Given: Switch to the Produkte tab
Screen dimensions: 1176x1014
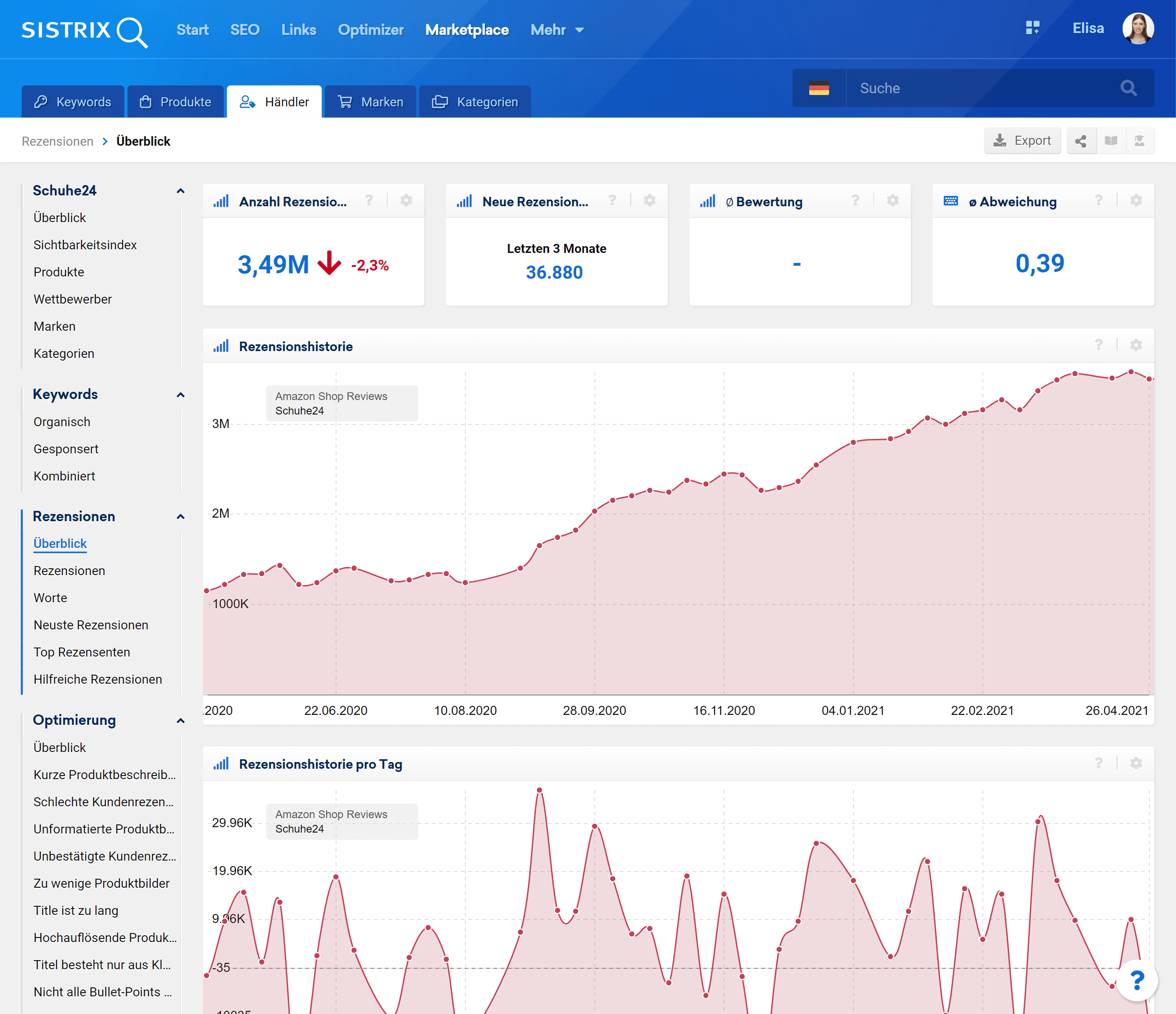Looking at the screenshot, I should click(x=176, y=102).
